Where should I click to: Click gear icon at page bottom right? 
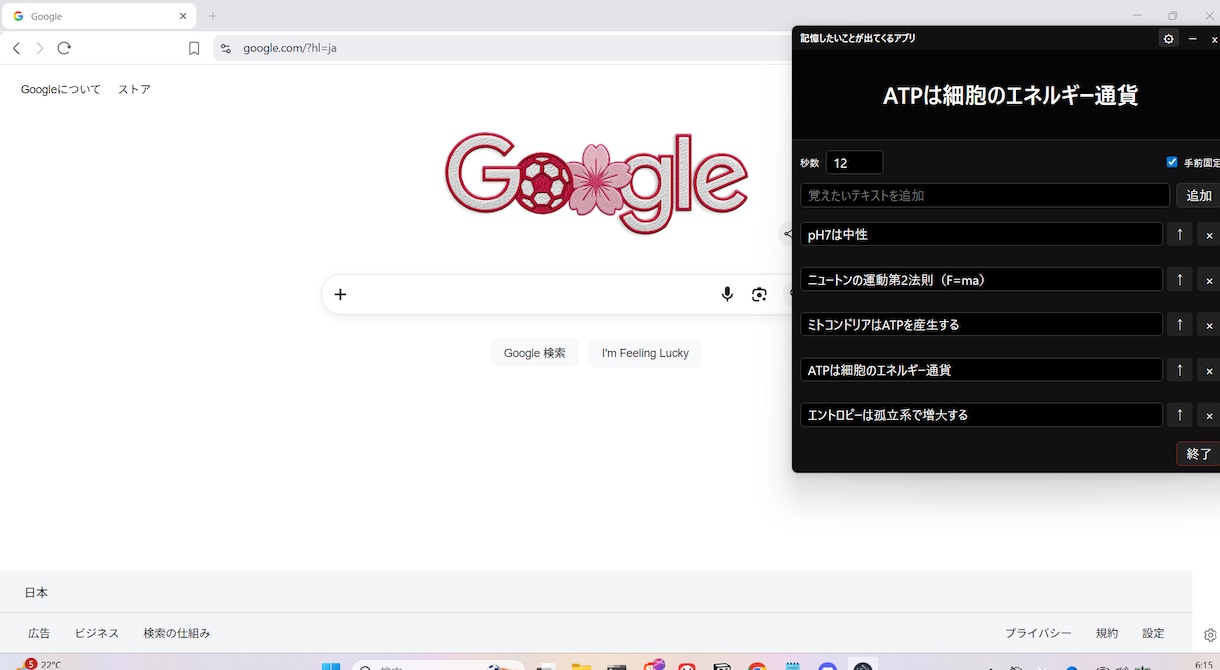[x=1210, y=635]
